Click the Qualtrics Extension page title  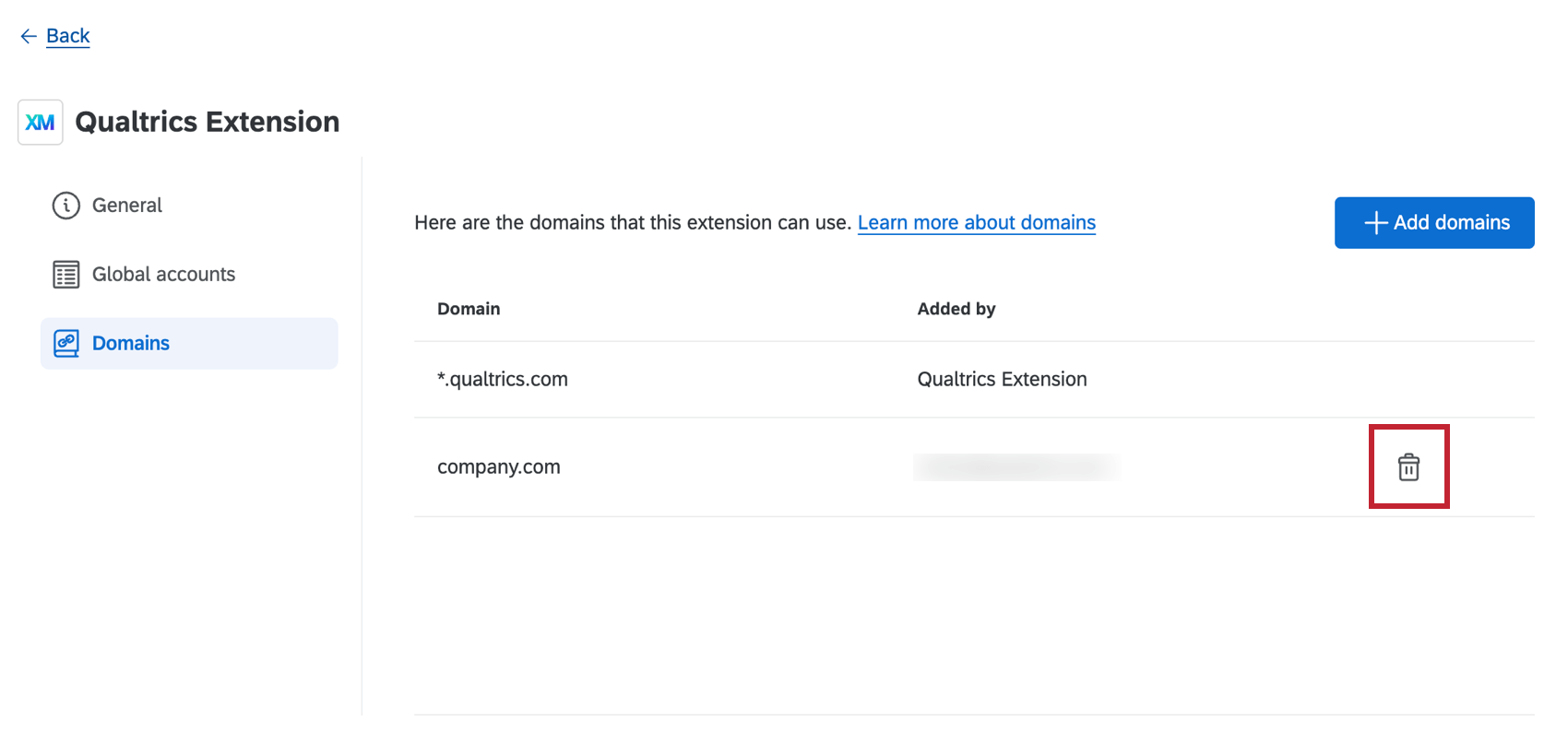208,121
